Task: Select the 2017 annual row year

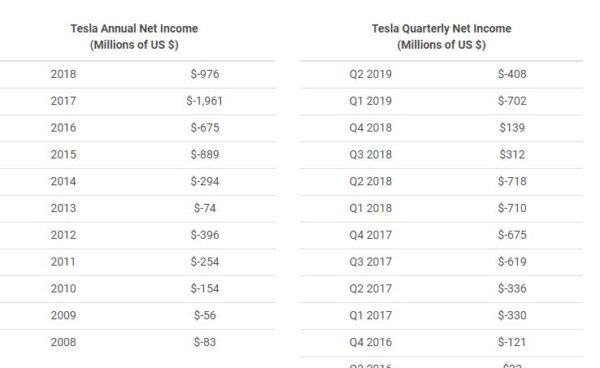Action: pyautogui.click(x=64, y=101)
